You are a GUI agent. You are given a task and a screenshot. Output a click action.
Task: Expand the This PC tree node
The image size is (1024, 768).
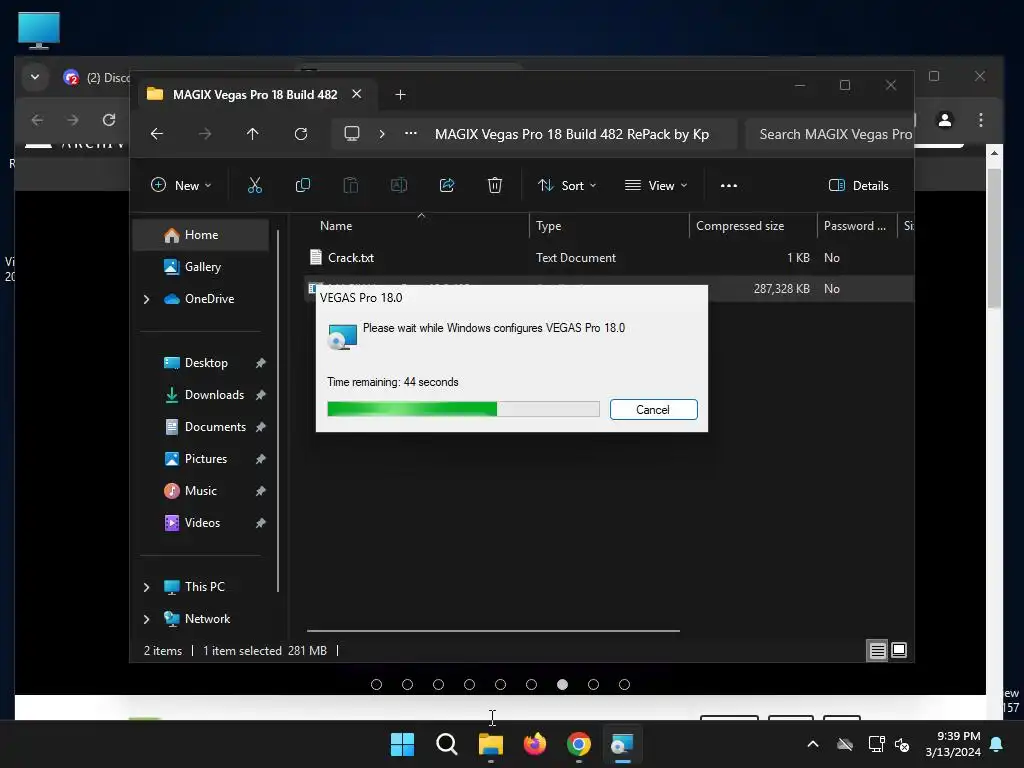click(x=146, y=587)
